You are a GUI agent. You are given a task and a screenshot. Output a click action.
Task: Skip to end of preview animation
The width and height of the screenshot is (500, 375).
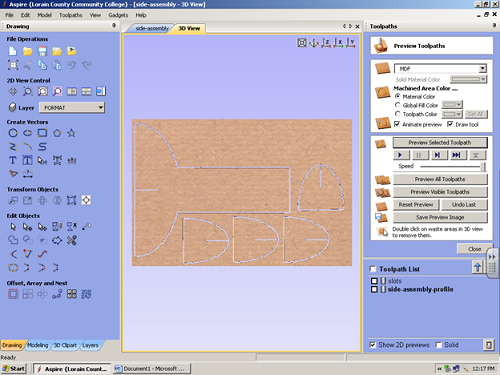click(456, 155)
